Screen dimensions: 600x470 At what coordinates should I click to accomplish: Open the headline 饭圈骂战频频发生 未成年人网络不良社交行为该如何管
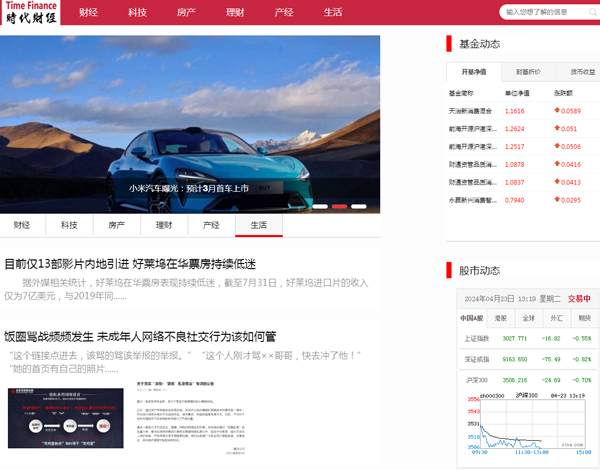coord(140,337)
